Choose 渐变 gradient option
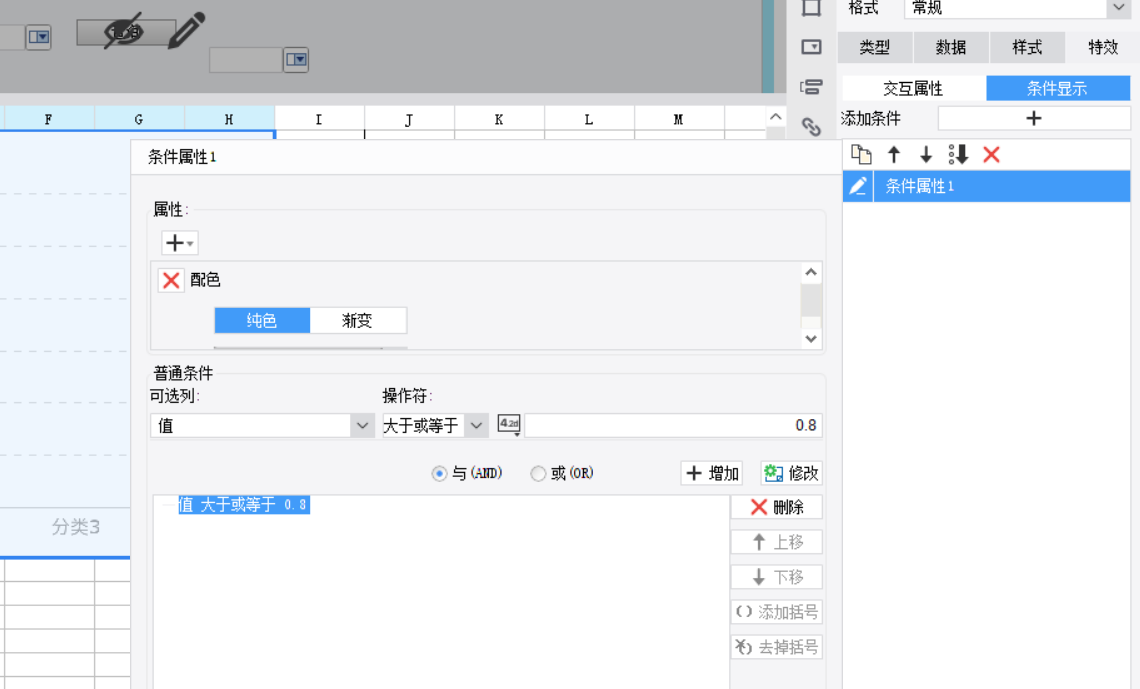 click(358, 321)
